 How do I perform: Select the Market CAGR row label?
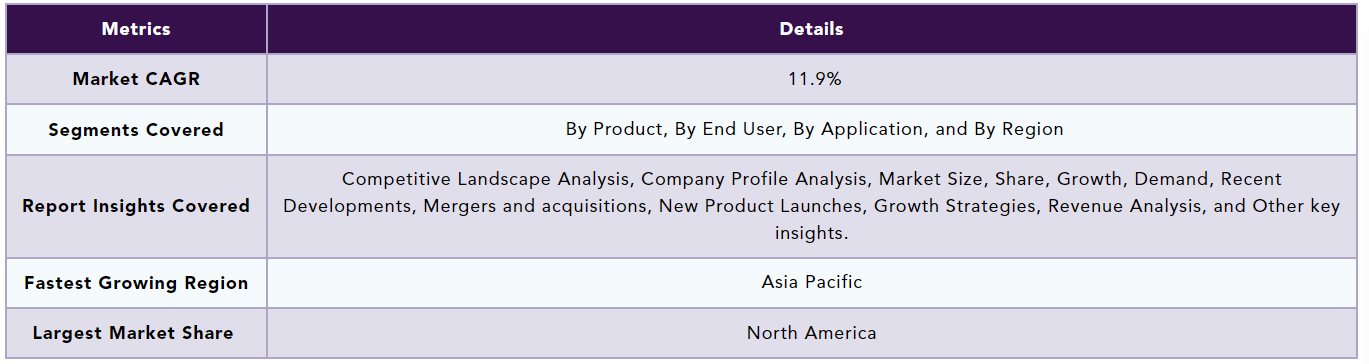(136, 79)
